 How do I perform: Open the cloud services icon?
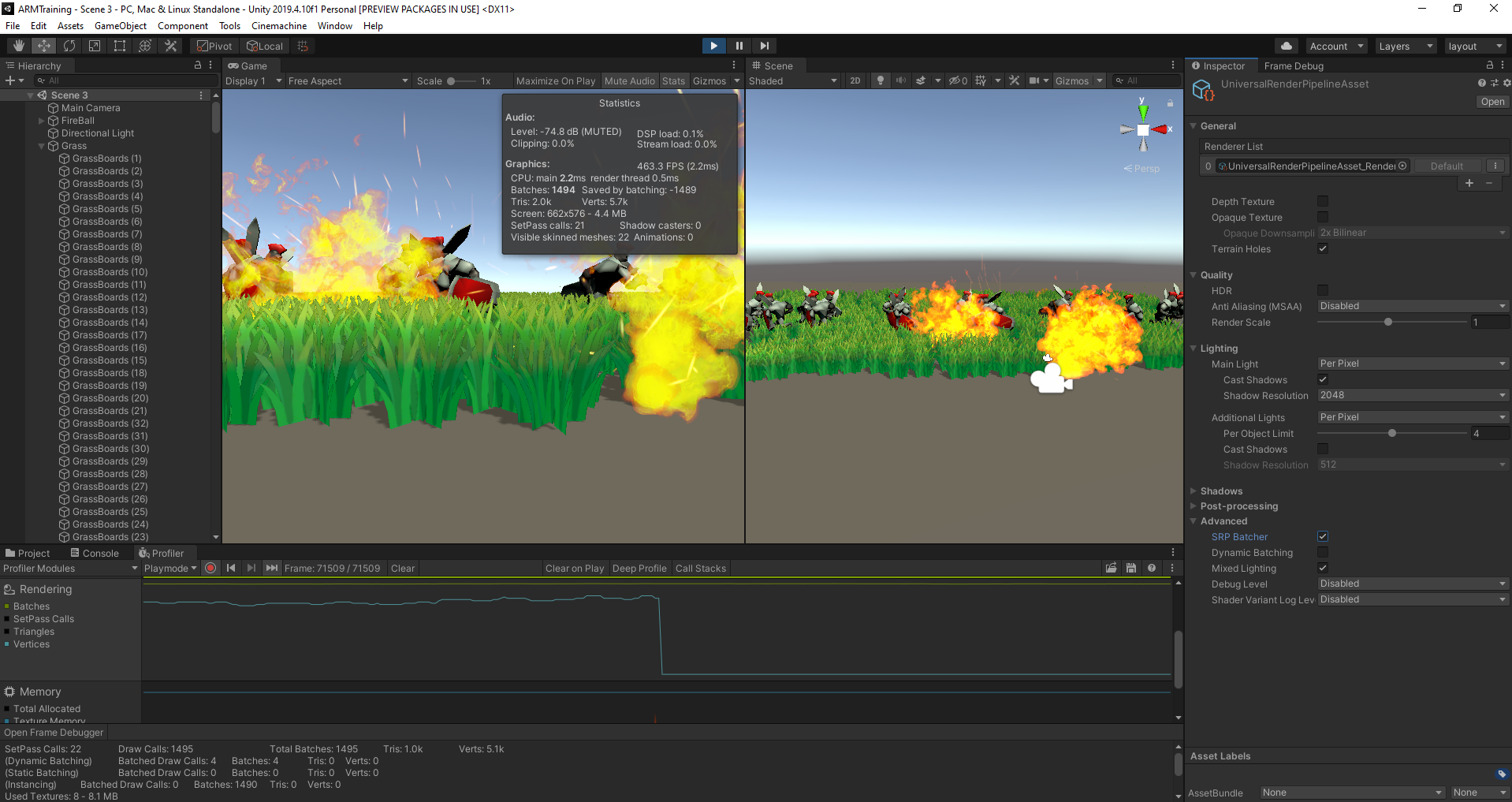[x=1287, y=46]
